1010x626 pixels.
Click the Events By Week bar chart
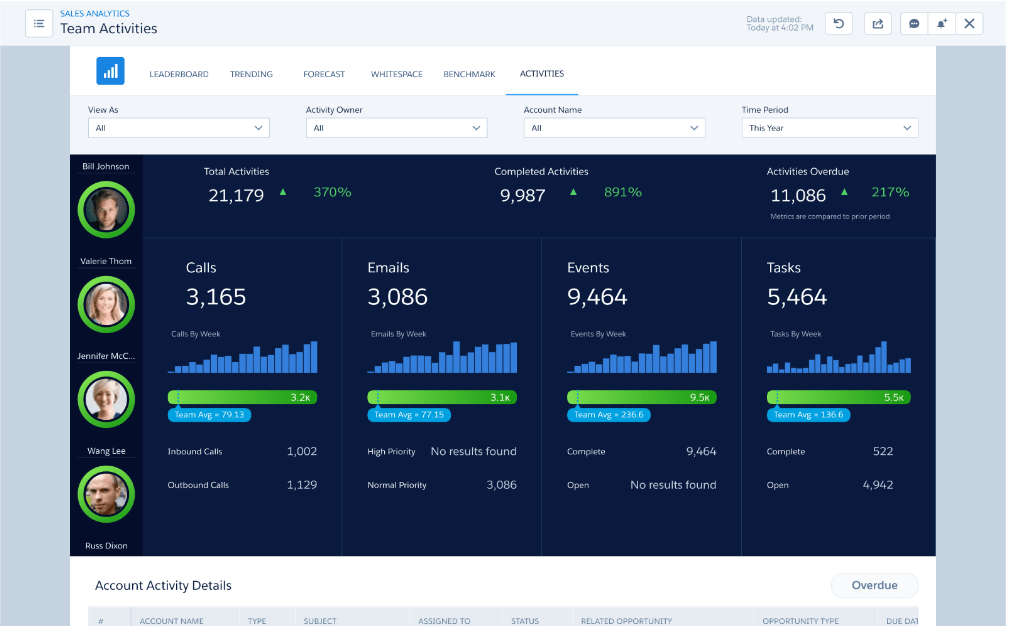click(642, 358)
